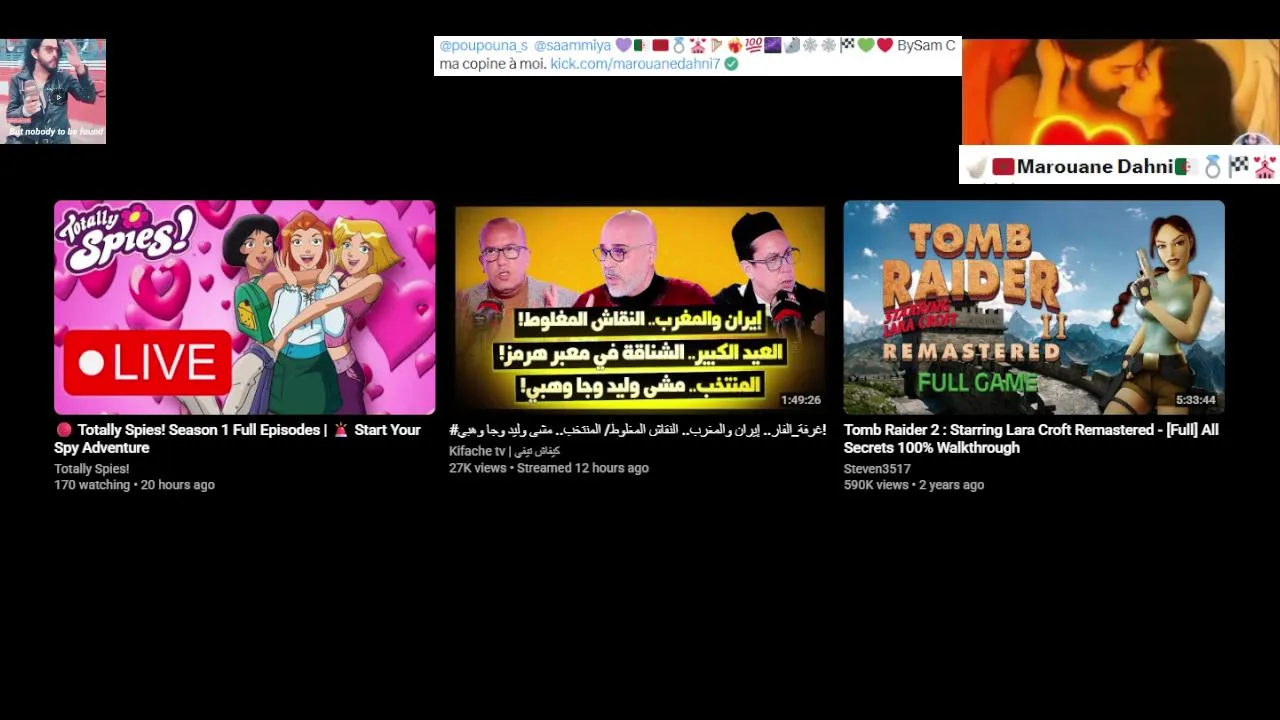Image resolution: width=1280 pixels, height=720 pixels.
Task: Open the Kifache tv channel name
Action: pyautogui.click(x=505, y=451)
